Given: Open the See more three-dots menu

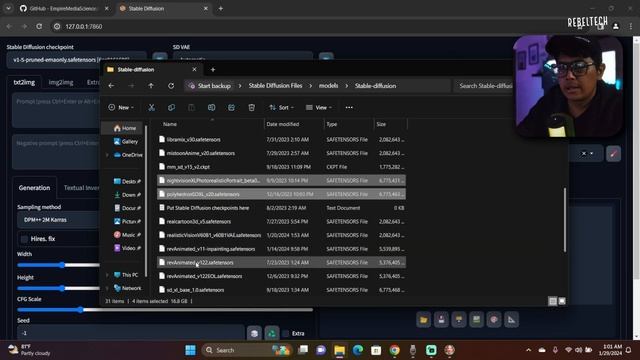Looking at the screenshot, I should [349, 107].
